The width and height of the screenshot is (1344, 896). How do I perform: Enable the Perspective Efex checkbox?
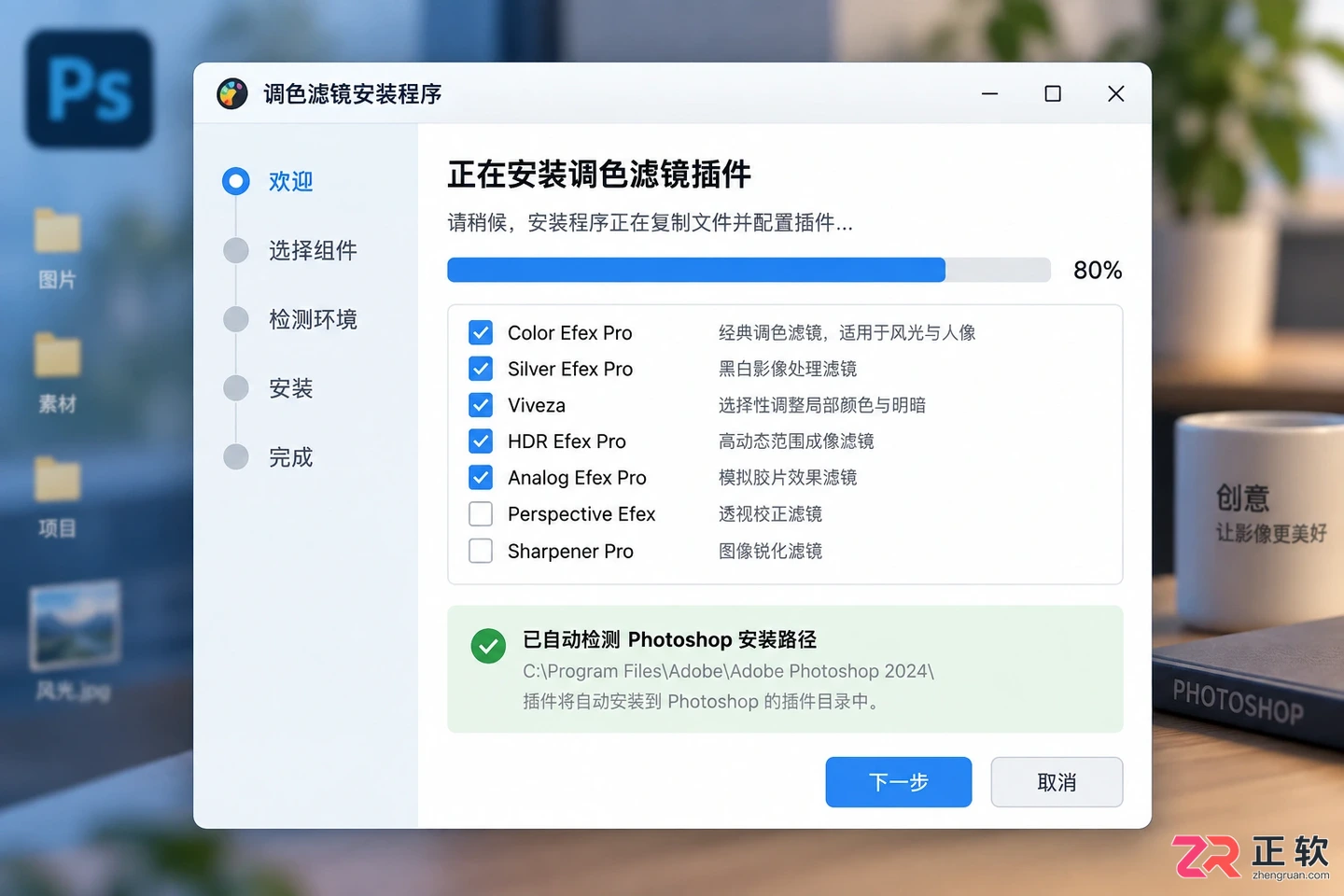pos(481,513)
